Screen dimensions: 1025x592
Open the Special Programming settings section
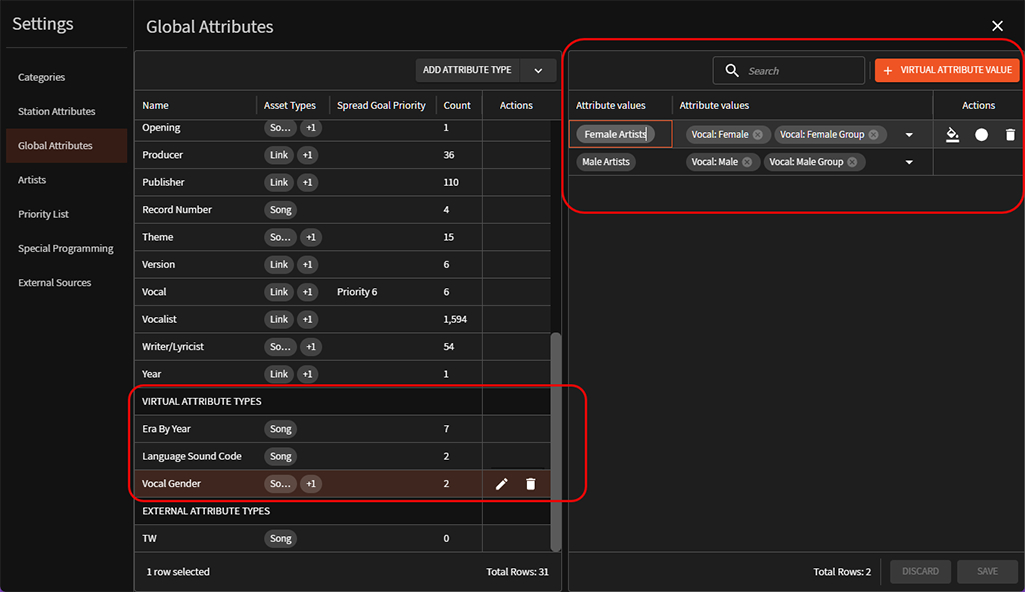tap(67, 248)
